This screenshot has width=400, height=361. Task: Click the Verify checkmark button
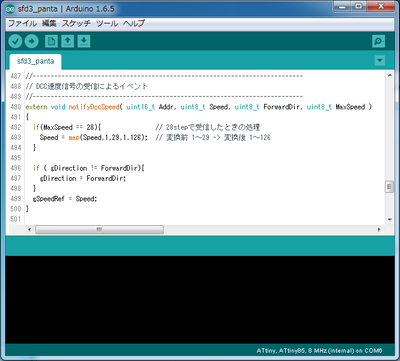pyautogui.click(x=15, y=41)
